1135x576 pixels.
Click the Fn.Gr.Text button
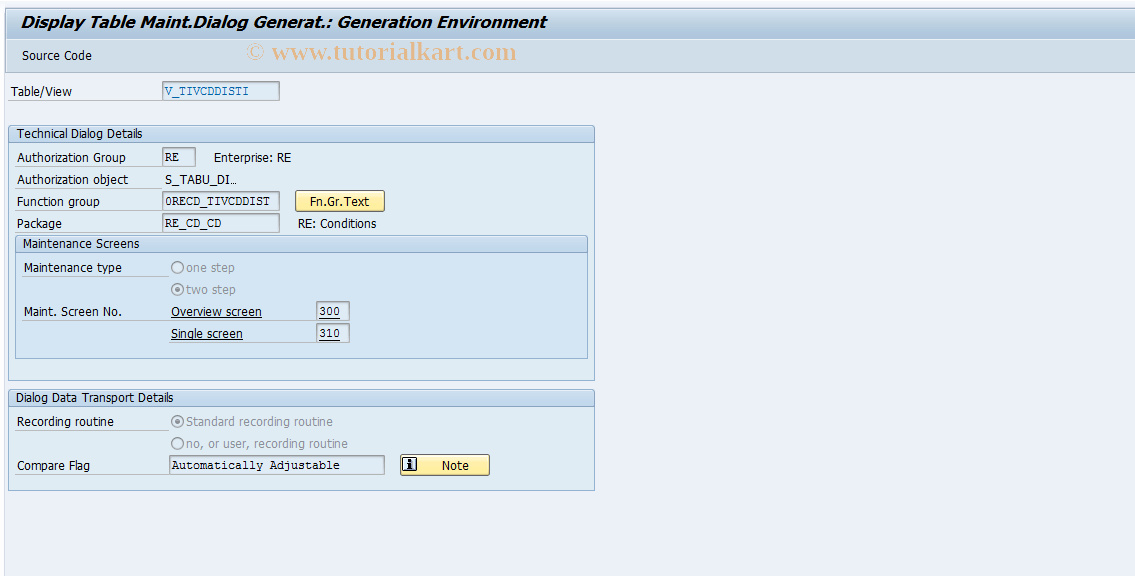(339, 200)
